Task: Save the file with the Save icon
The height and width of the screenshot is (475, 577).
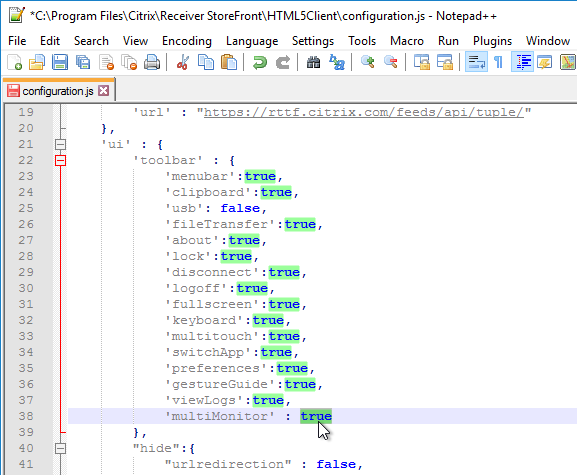Action: pos(60,62)
